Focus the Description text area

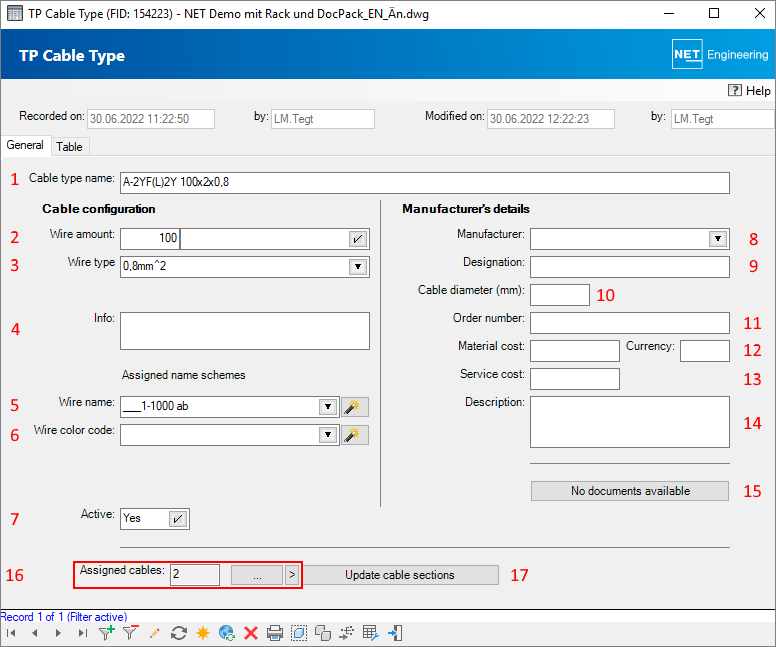(x=630, y=422)
